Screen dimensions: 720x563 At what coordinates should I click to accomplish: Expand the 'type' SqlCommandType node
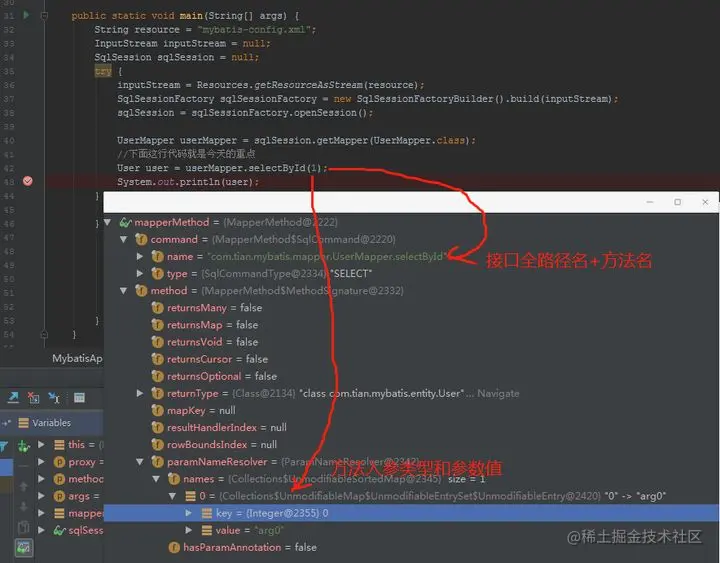point(140,273)
